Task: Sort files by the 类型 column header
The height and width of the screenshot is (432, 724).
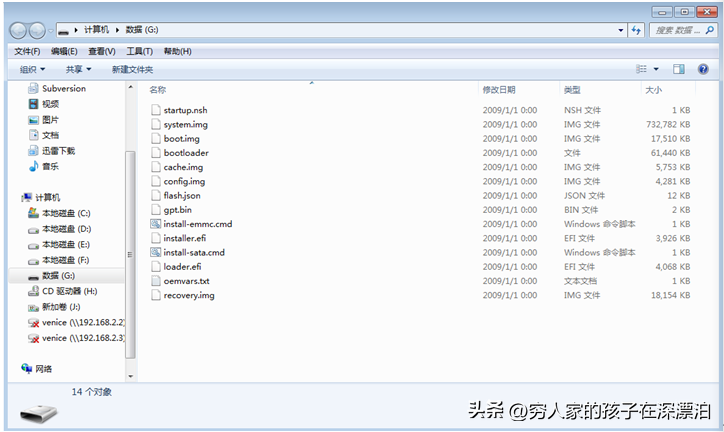Action: click(x=572, y=90)
